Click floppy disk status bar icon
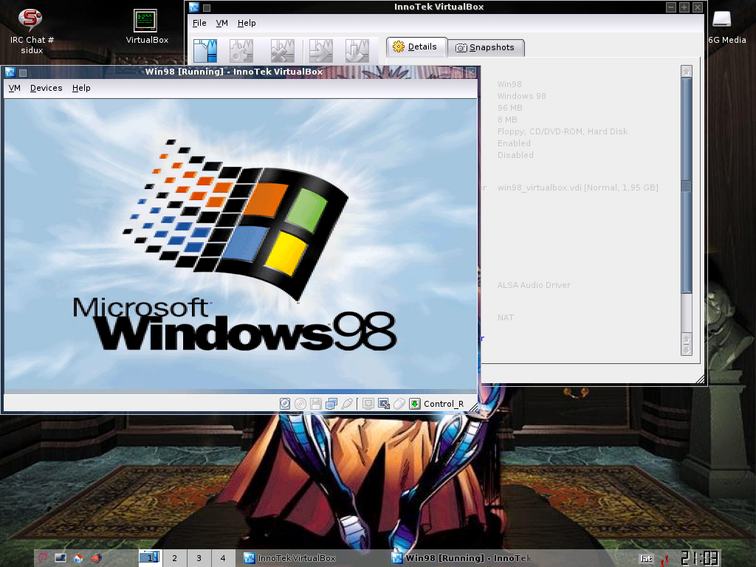Viewport: 756px width, 567px height. (316, 404)
